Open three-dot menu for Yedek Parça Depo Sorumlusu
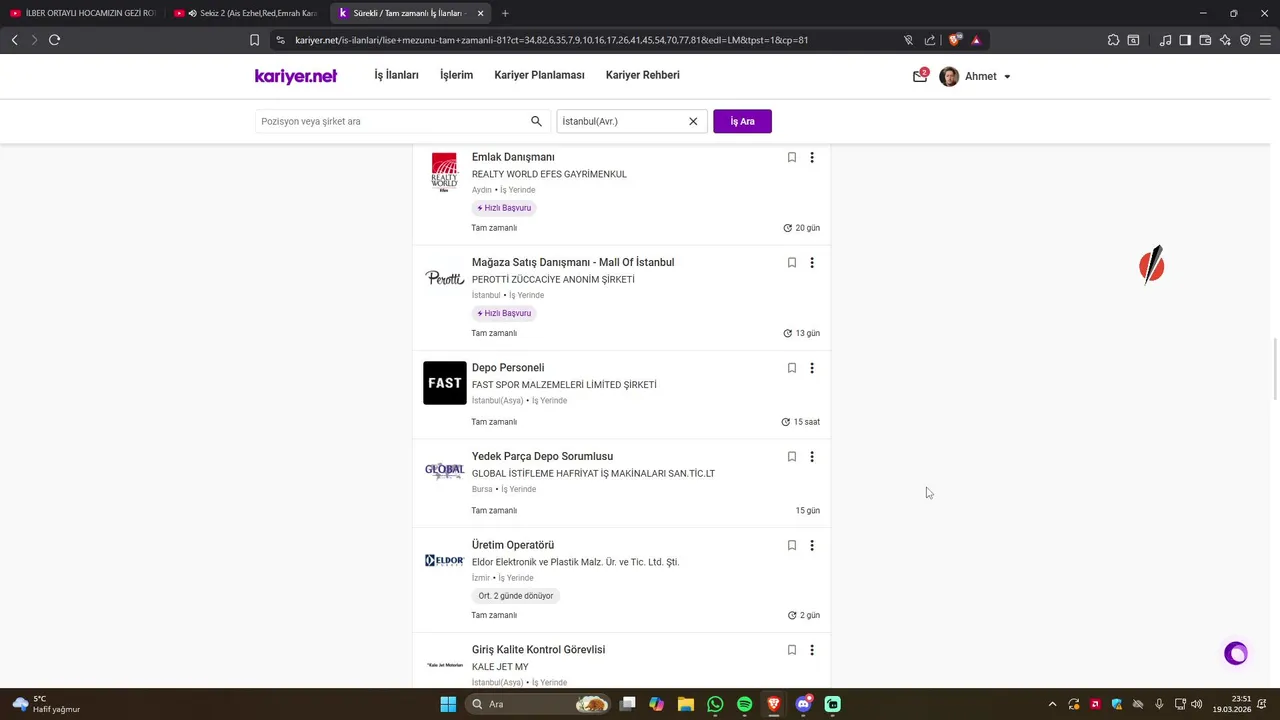The image size is (1280, 720). point(812,456)
